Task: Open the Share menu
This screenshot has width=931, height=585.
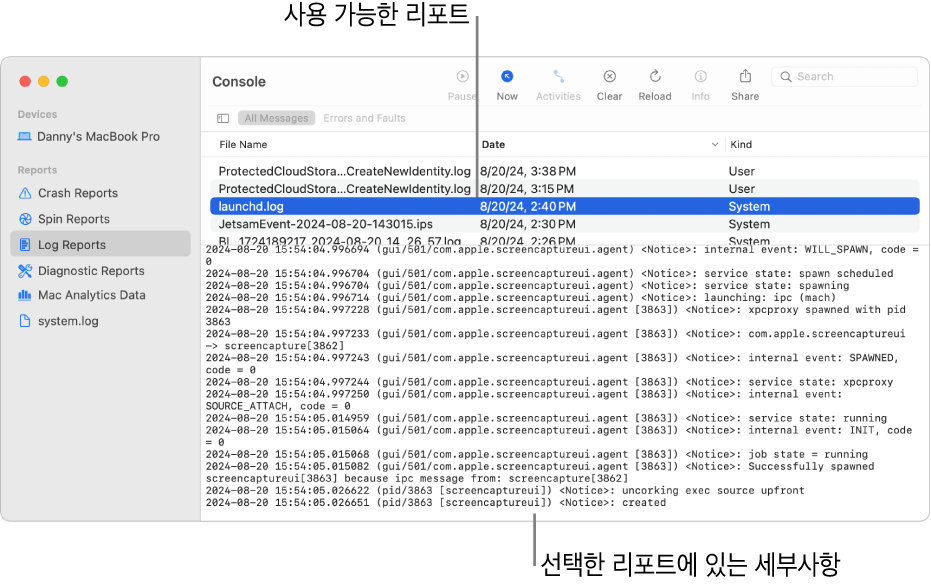Action: (745, 85)
